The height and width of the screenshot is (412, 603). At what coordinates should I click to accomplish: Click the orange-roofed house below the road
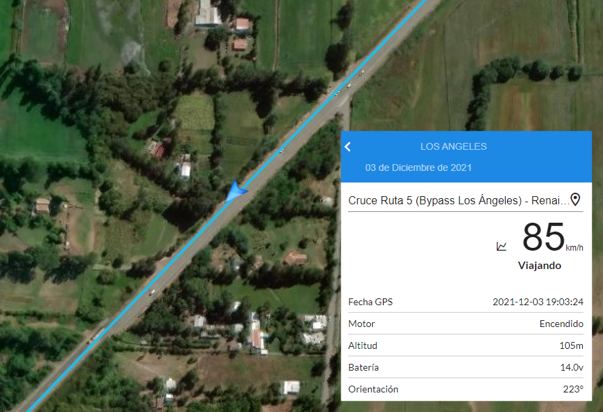point(295,258)
